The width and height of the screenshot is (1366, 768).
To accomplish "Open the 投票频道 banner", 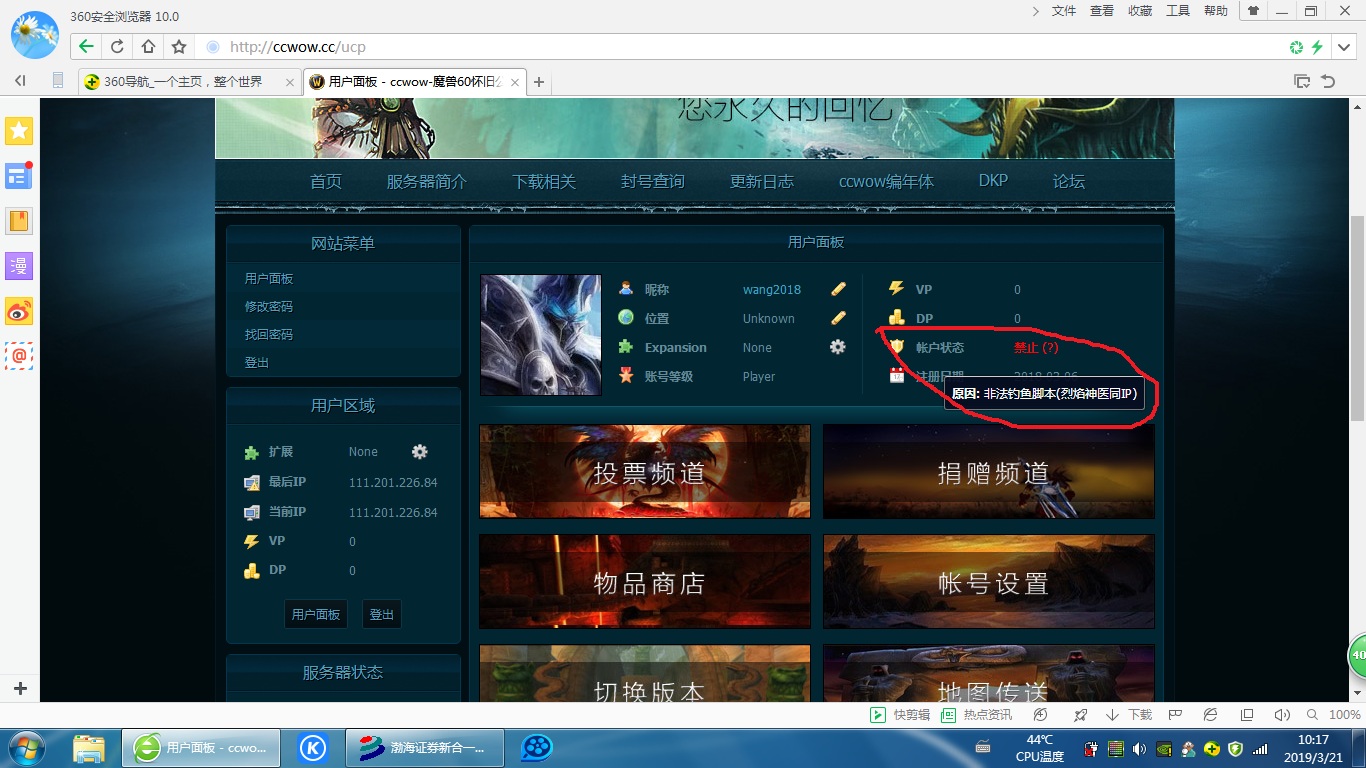I will tap(645, 471).
